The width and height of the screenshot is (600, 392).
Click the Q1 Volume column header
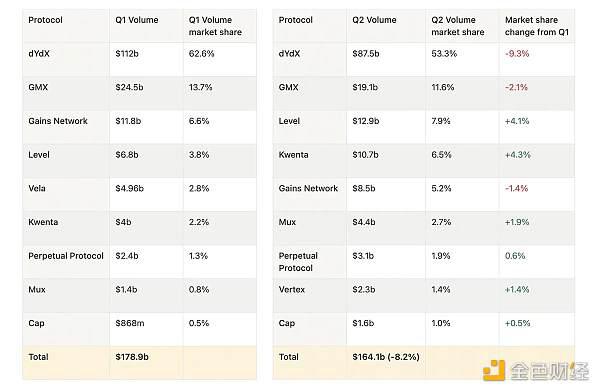coord(137,20)
